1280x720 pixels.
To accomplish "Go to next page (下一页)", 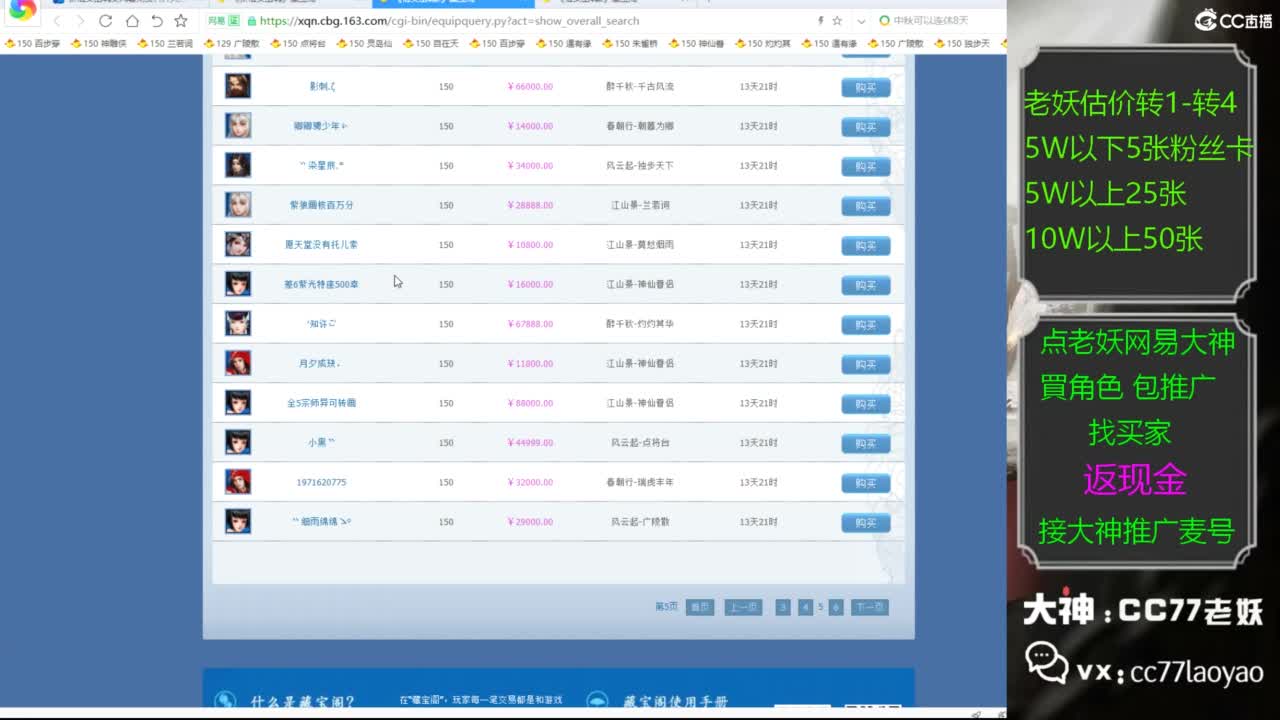I will (870, 607).
